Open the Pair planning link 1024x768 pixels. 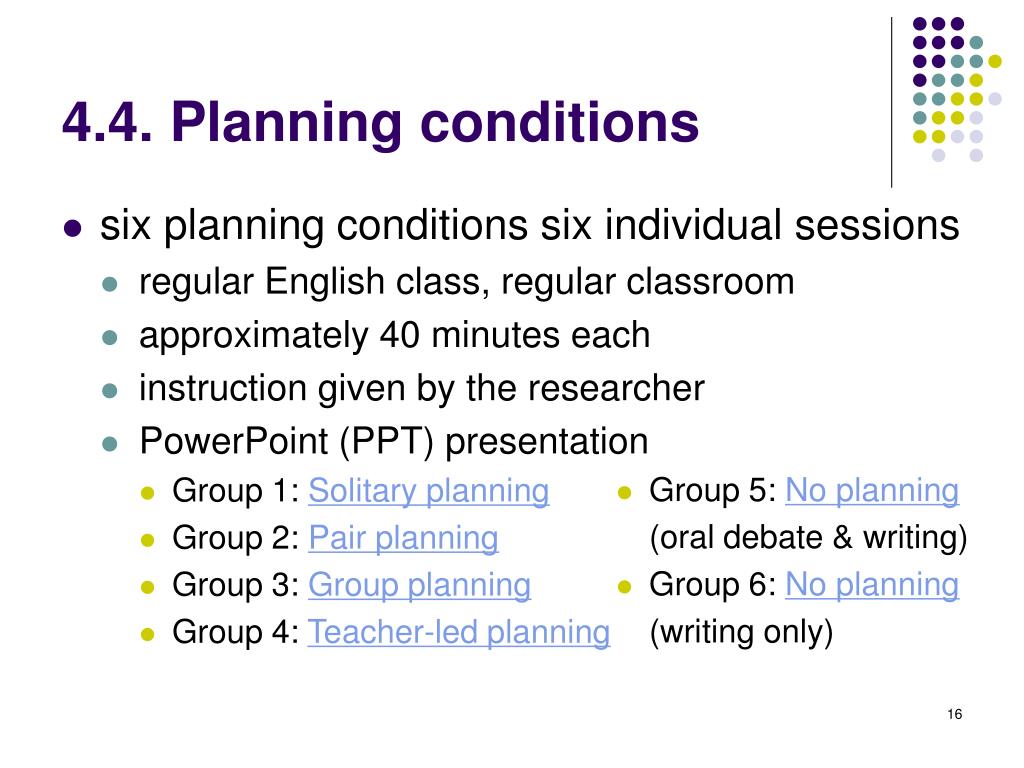(x=403, y=539)
